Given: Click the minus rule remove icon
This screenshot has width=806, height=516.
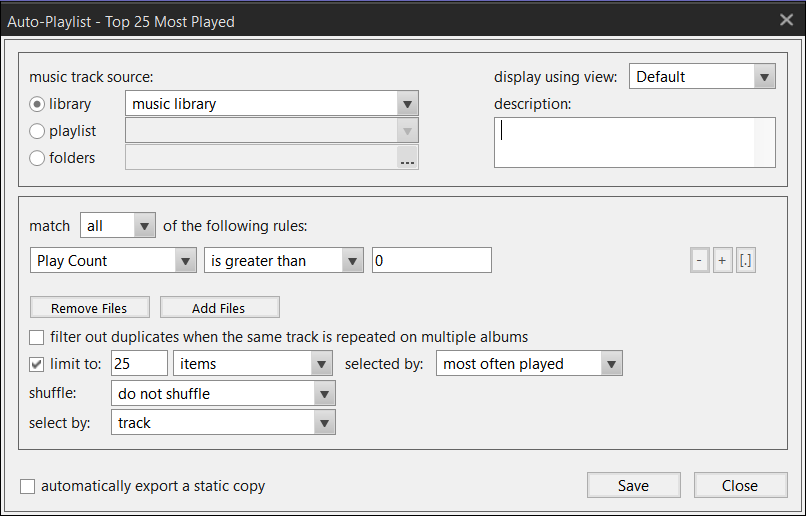Looking at the screenshot, I should tap(700, 261).
